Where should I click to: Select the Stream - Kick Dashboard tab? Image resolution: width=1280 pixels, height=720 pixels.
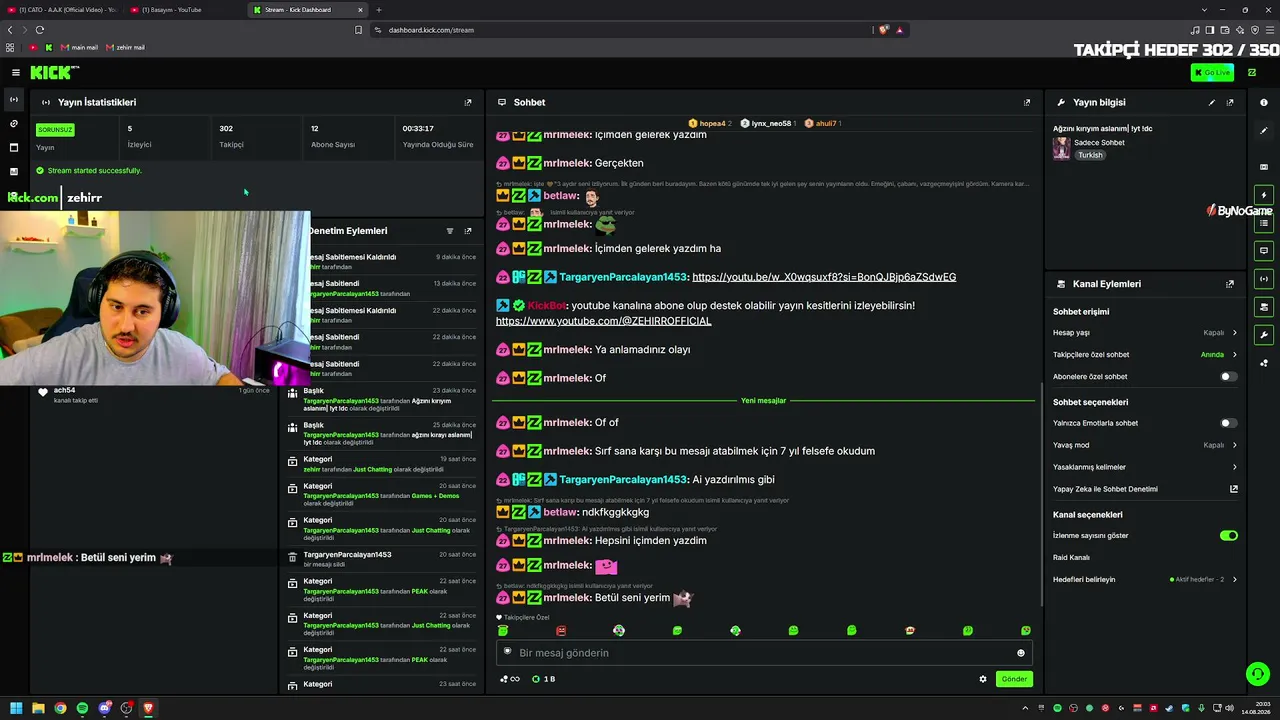308,10
